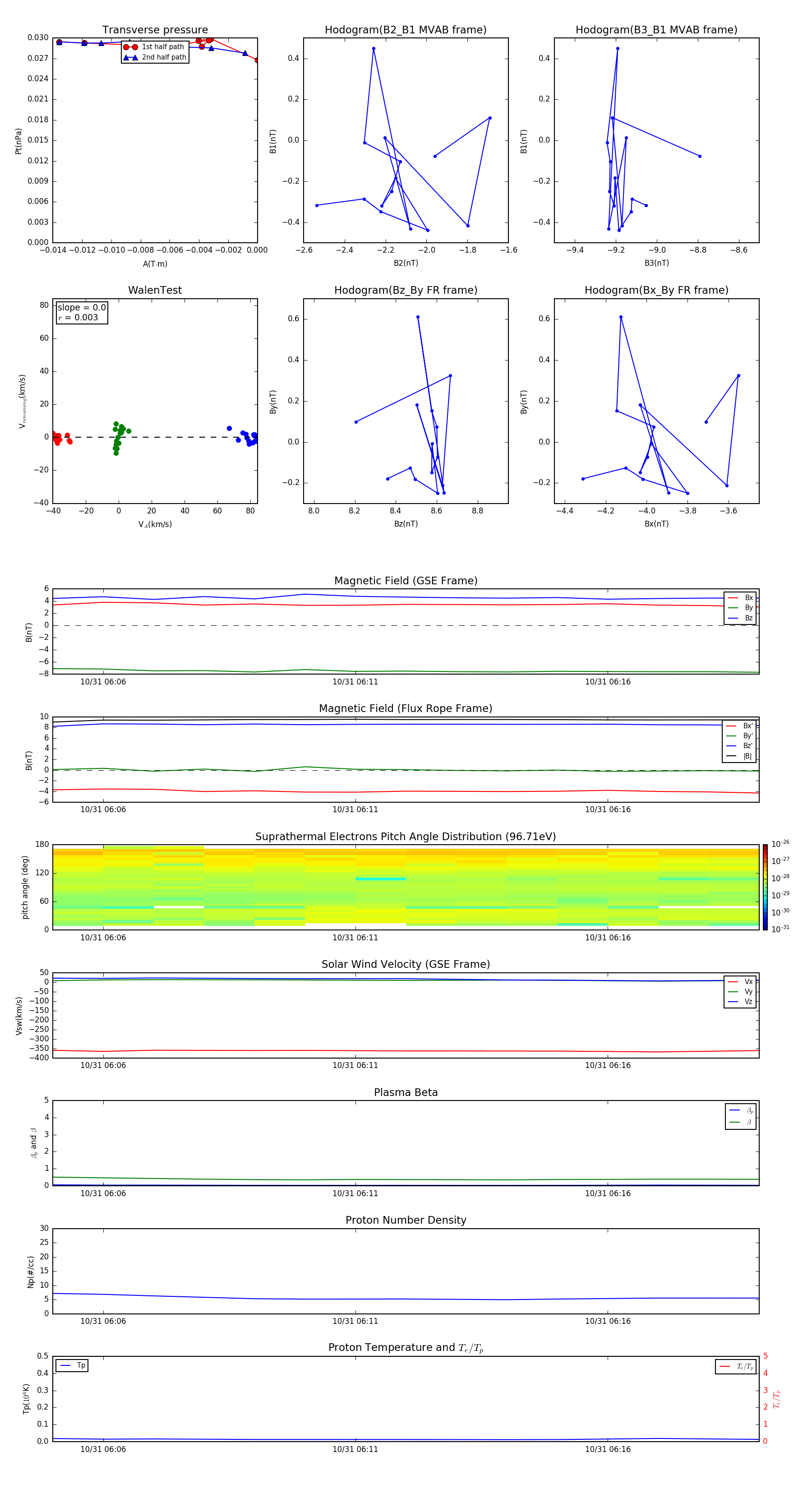Click the 'slope = 0.0' annotation
This screenshot has height=1489, width=812.
coord(82,308)
